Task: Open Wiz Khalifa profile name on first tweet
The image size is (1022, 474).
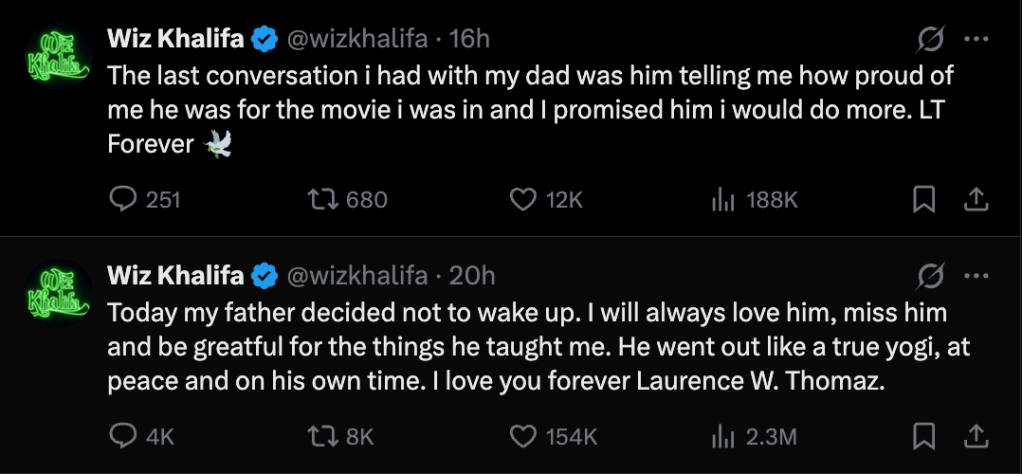Action: pyautogui.click(x=175, y=39)
